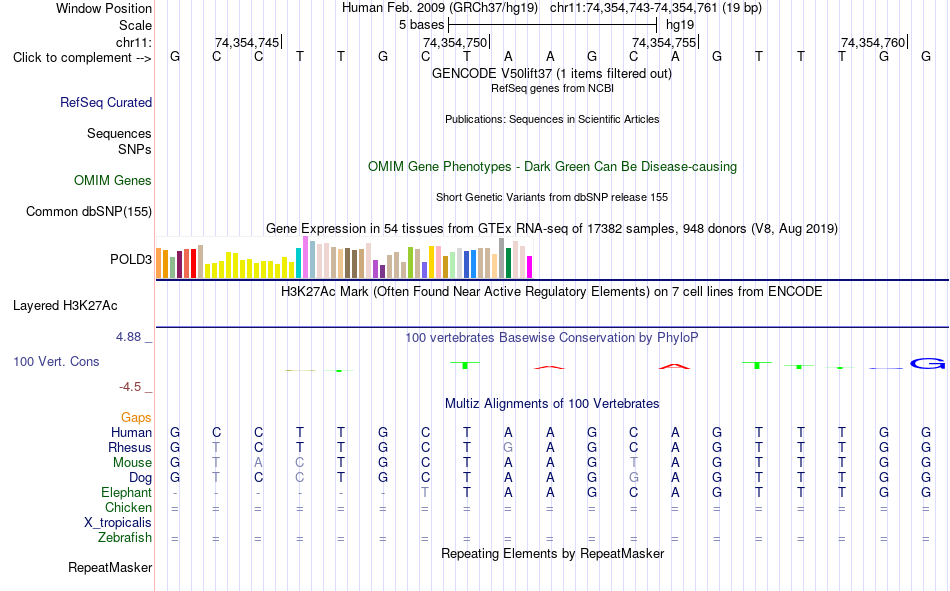Click 'Short Genetic Variants from dbSNP release 155'

tap(552, 198)
